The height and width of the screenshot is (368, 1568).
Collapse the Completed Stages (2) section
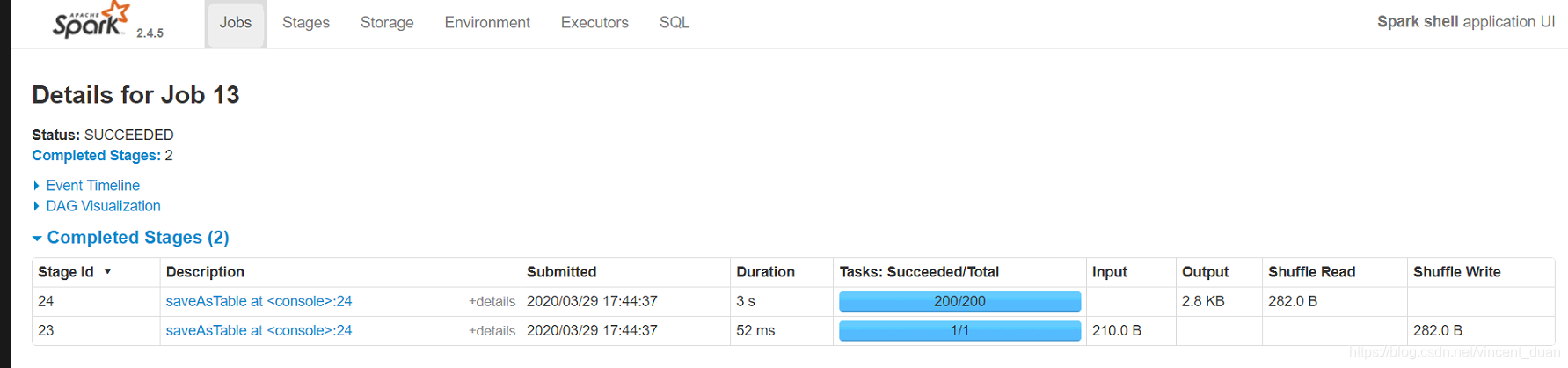(137, 238)
